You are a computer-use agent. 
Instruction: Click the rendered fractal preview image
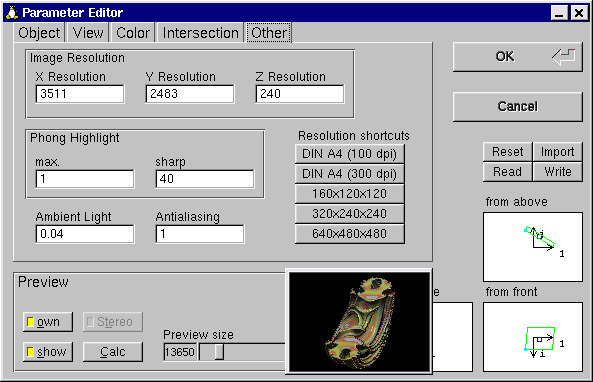pyautogui.click(x=359, y=321)
